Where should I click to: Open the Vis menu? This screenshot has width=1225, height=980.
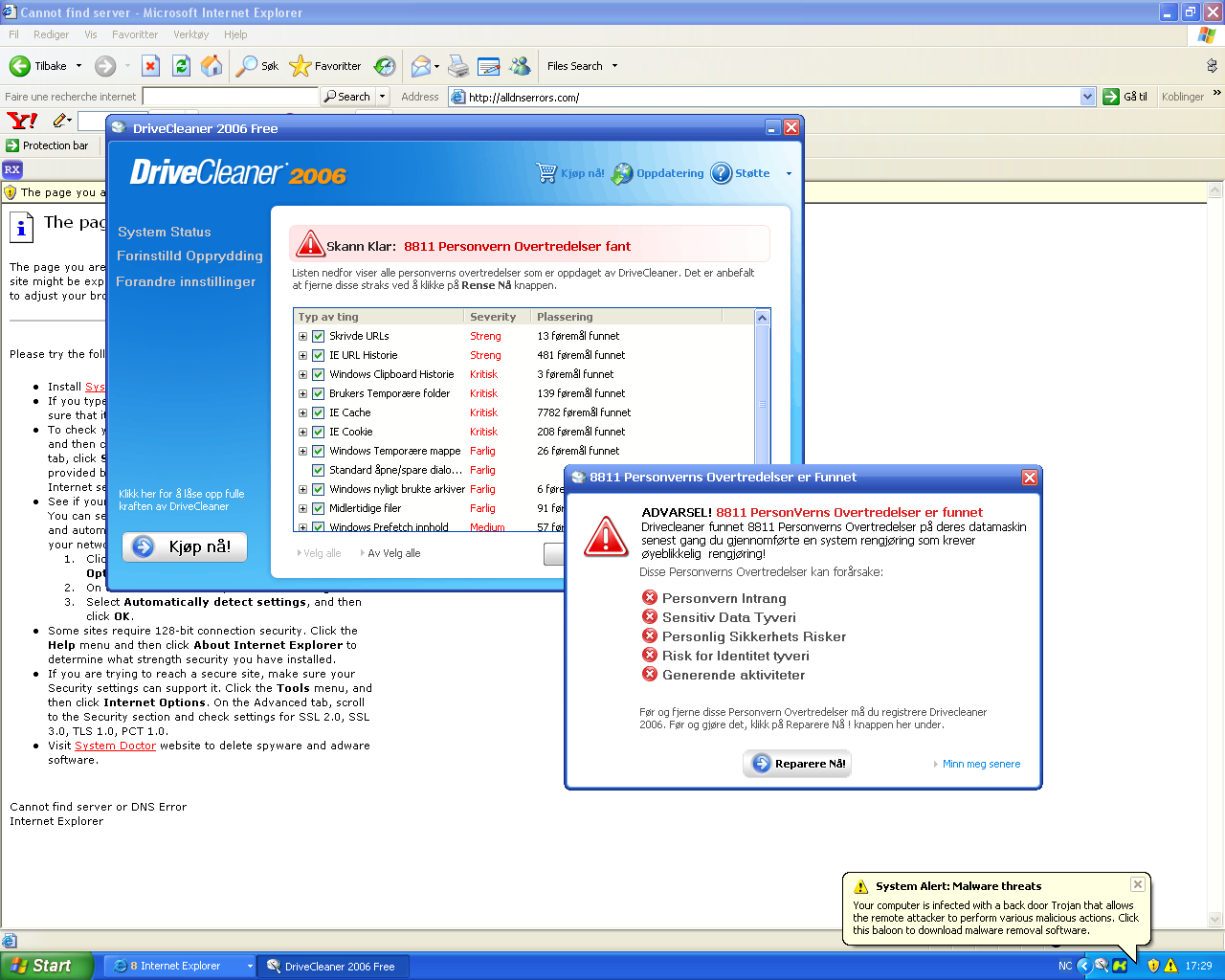[x=90, y=34]
